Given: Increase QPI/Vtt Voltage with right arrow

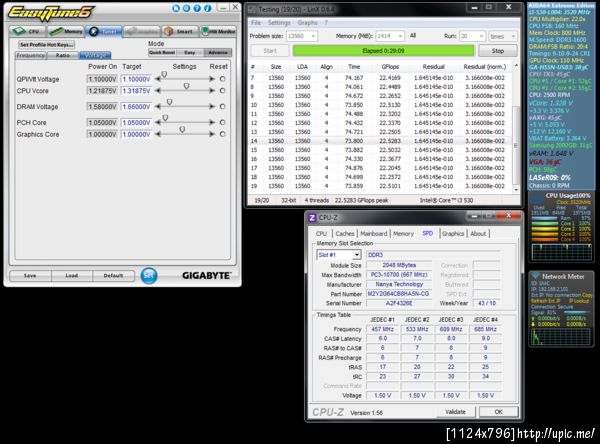Looking at the screenshot, I should [x=212, y=79].
